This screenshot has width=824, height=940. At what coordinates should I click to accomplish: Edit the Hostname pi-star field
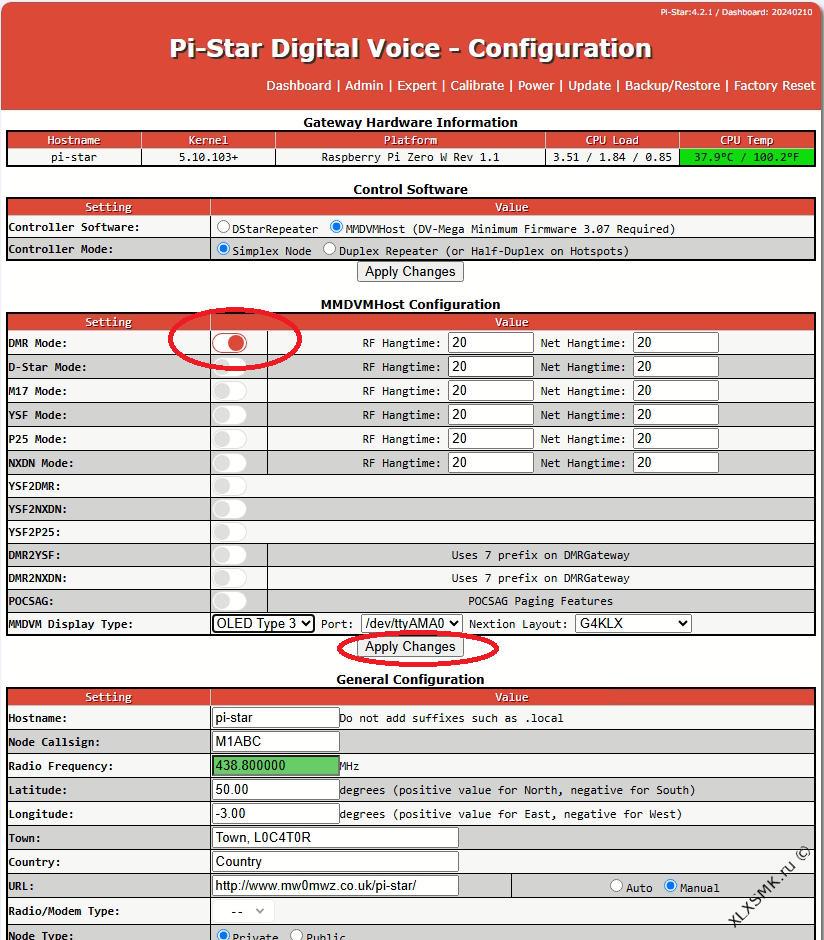click(276, 718)
